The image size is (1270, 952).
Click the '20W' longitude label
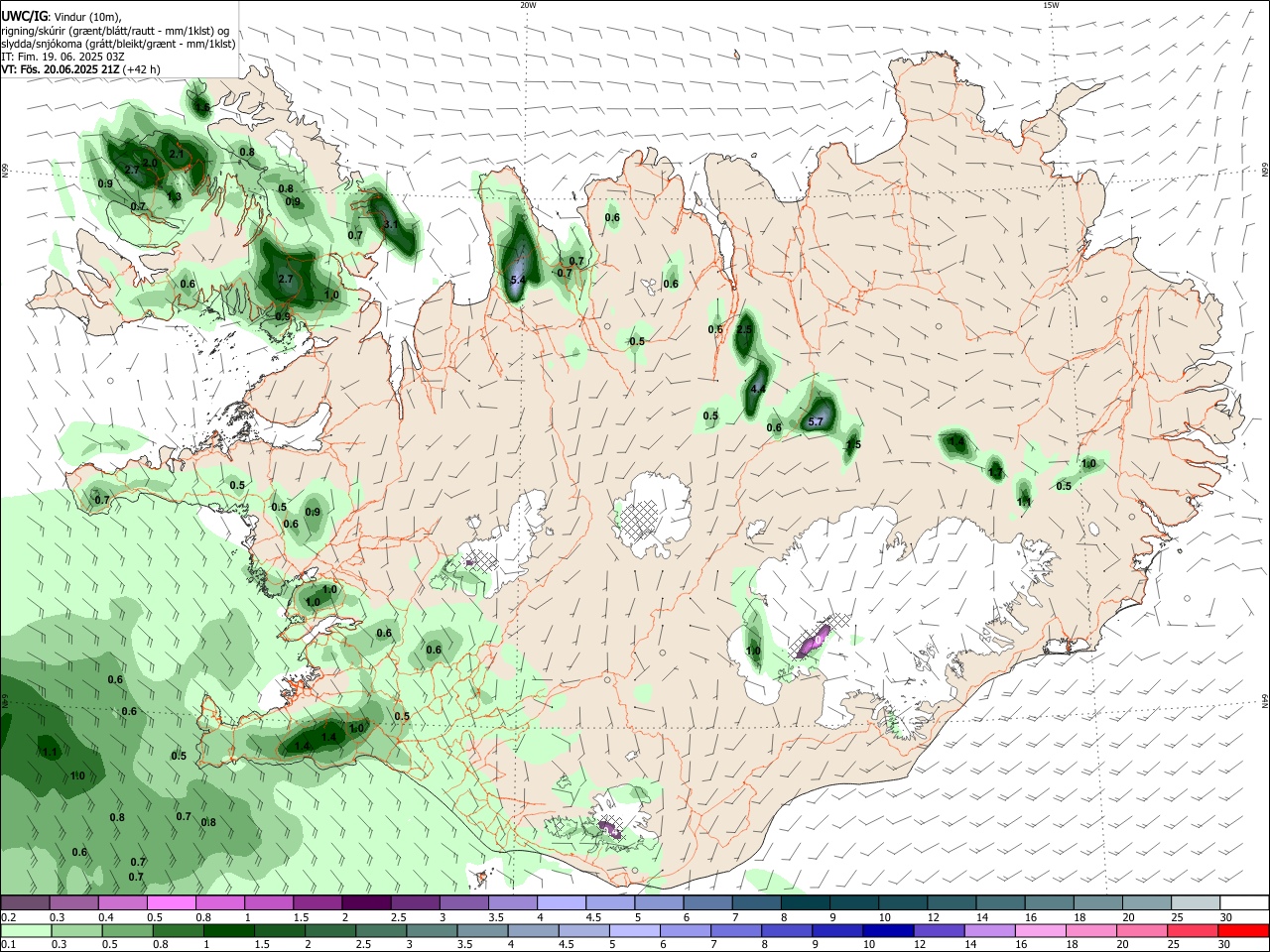pyautogui.click(x=528, y=5)
